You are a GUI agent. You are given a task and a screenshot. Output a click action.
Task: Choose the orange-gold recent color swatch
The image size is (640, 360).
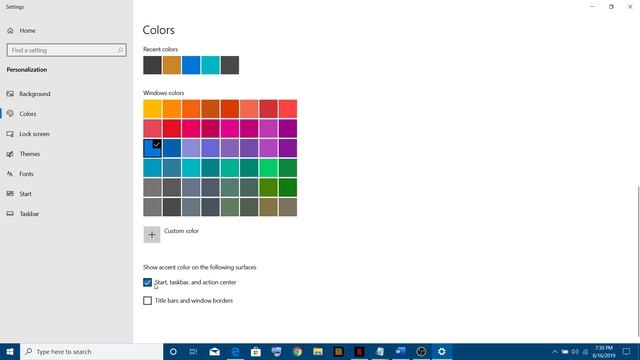[x=172, y=65]
